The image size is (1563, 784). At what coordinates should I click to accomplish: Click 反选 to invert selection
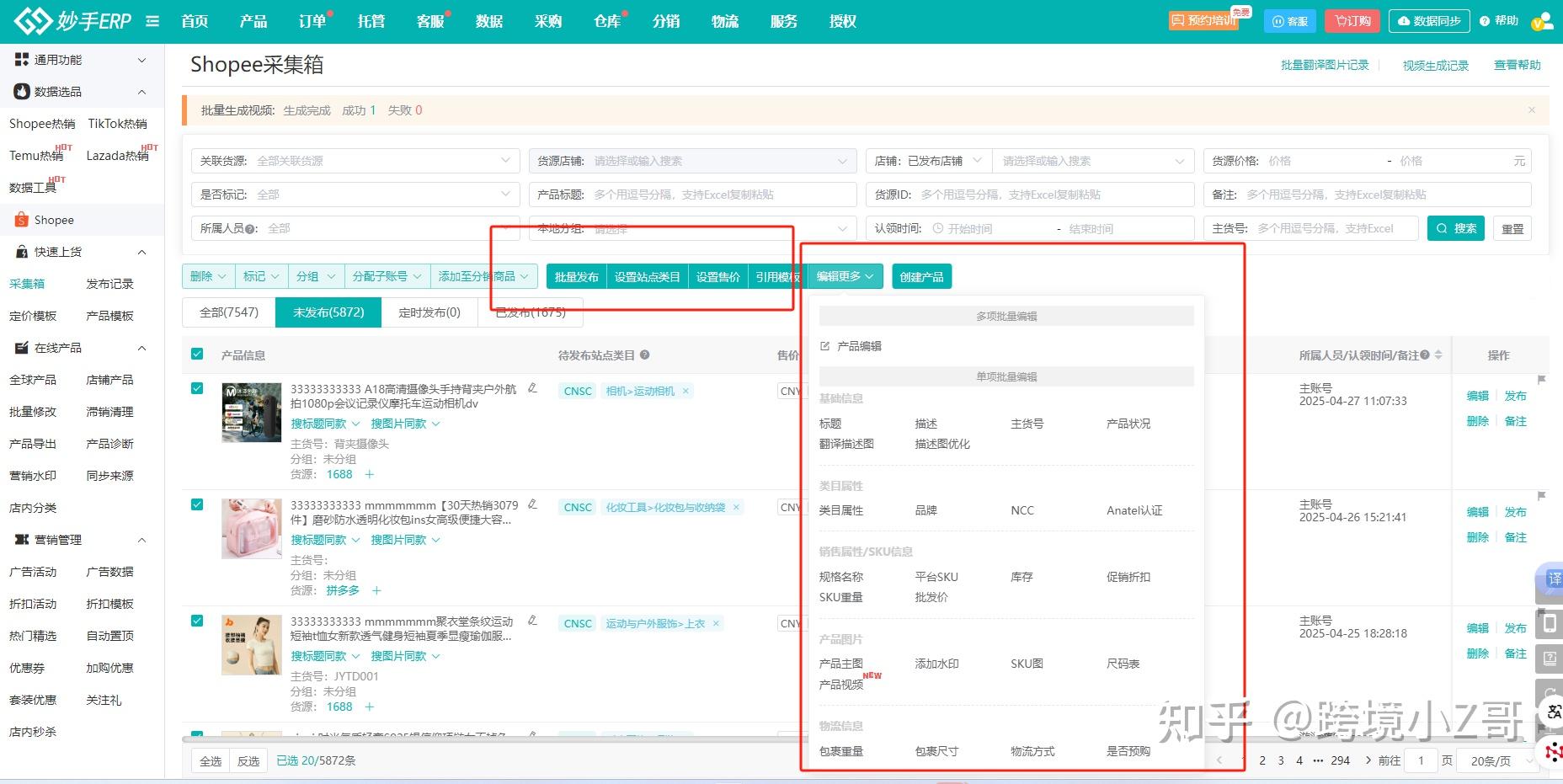[x=248, y=760]
